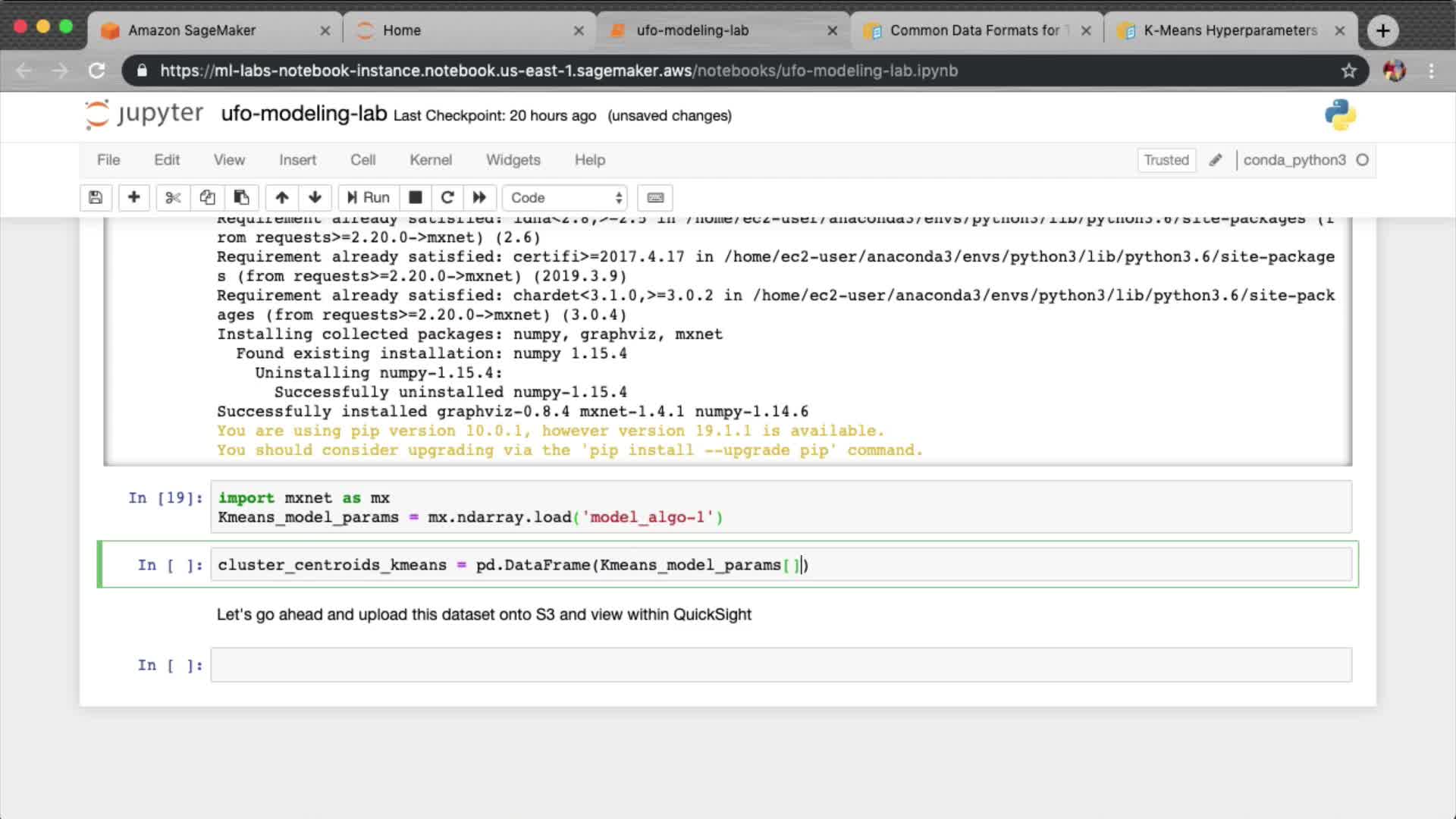Cut selected cells with the scissors icon
The height and width of the screenshot is (819, 1456).
(x=173, y=198)
